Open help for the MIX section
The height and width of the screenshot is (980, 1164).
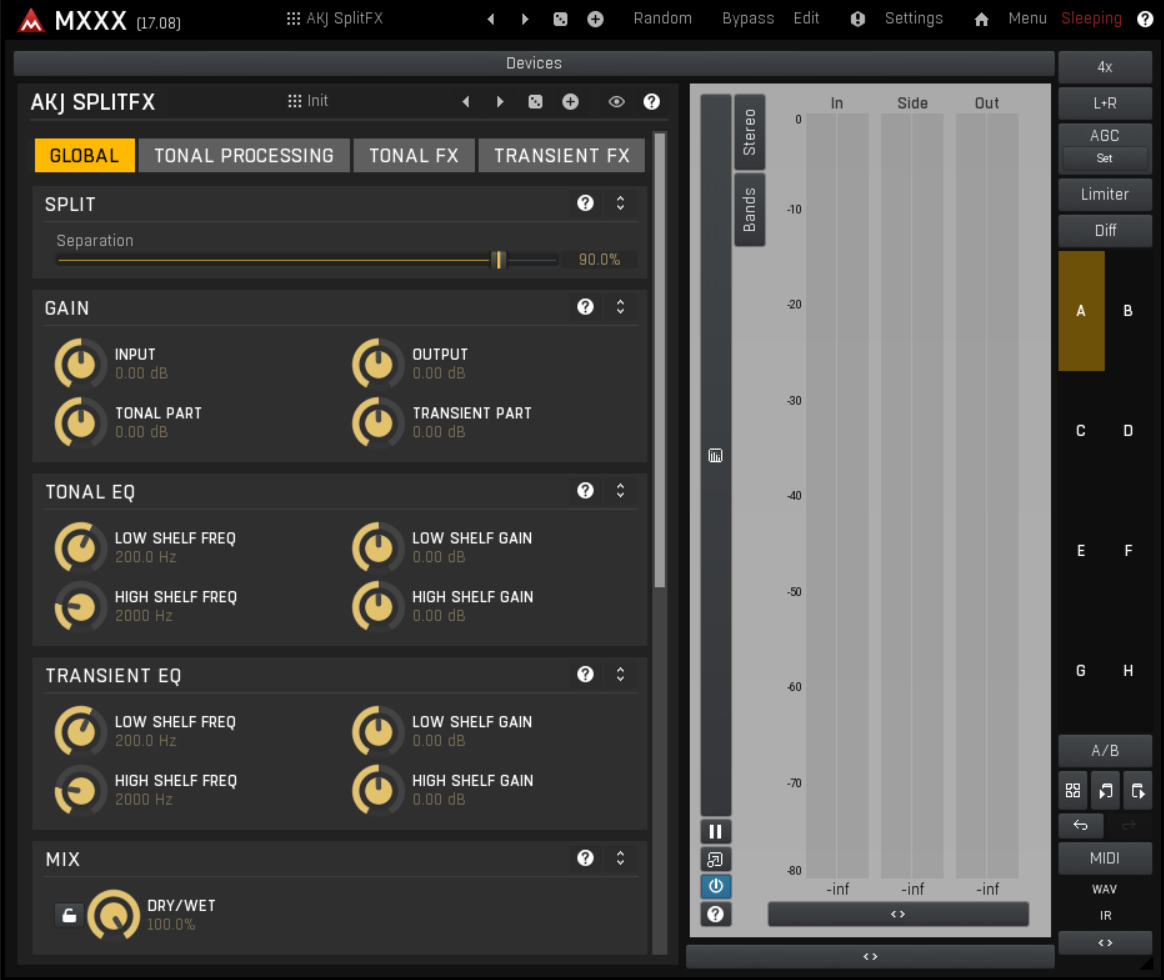pyautogui.click(x=585, y=858)
